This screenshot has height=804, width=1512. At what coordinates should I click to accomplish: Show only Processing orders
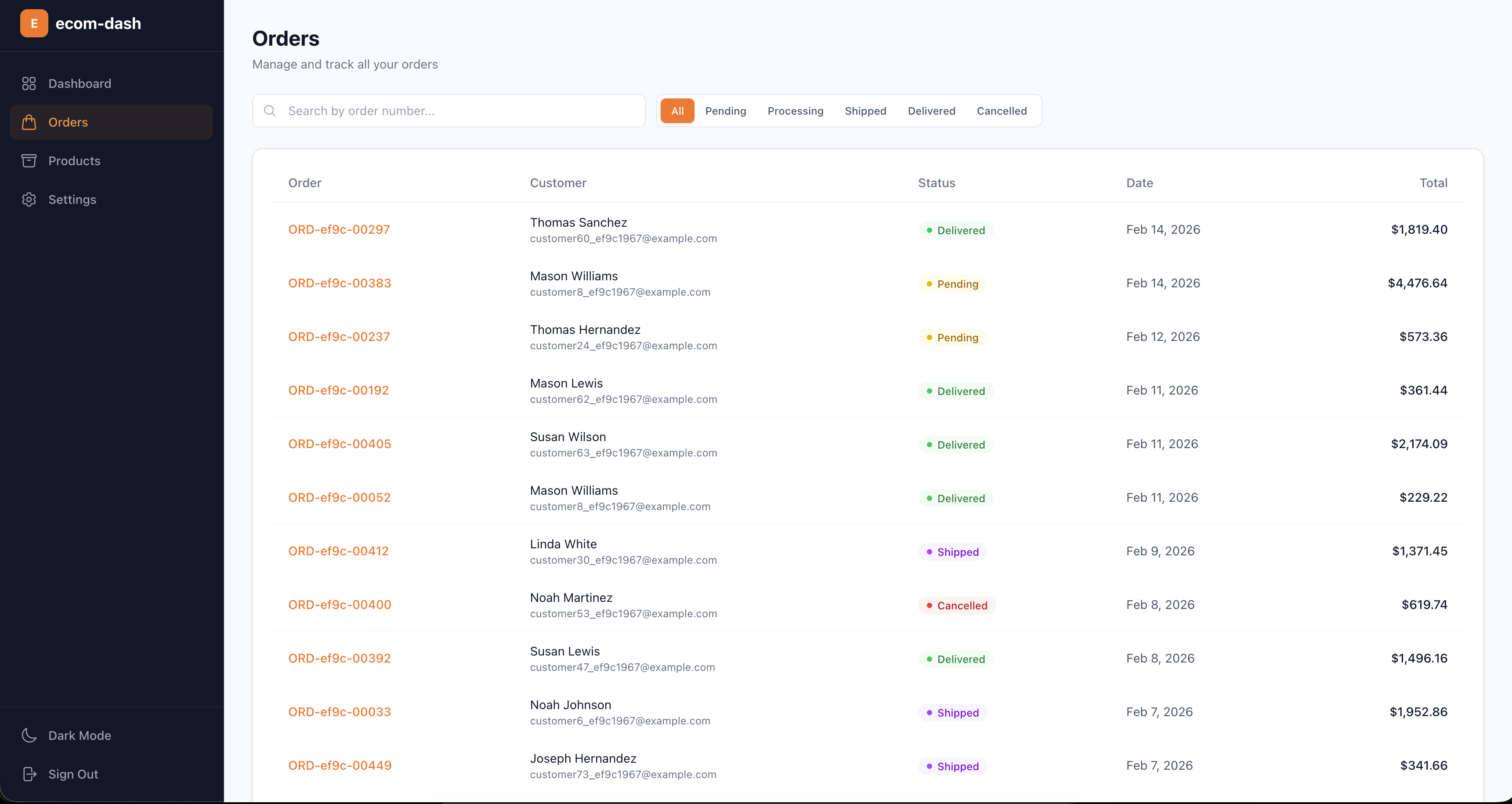pos(796,111)
